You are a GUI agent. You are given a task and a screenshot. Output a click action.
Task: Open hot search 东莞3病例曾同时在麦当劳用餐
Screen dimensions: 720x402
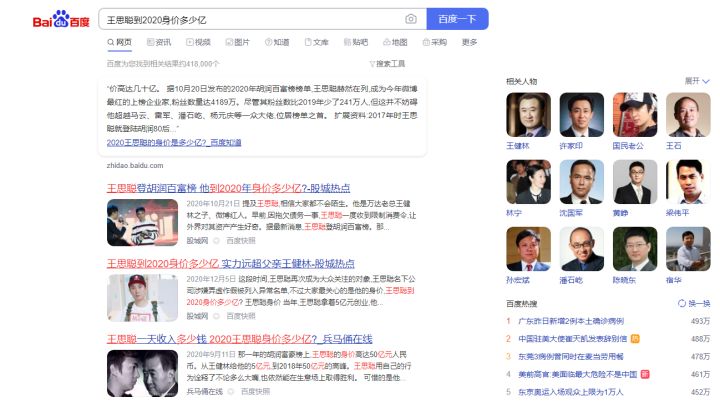coord(570,356)
